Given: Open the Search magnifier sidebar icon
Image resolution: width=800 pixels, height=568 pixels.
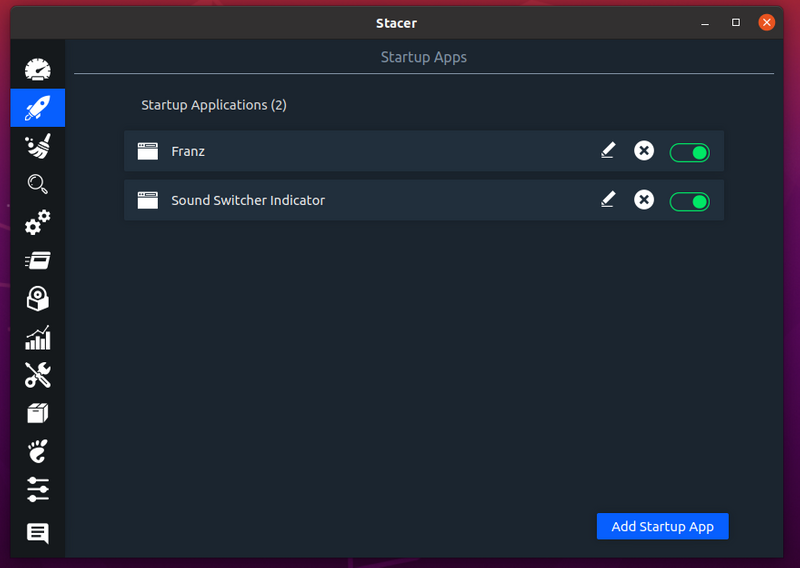Looking at the screenshot, I should pyautogui.click(x=38, y=184).
